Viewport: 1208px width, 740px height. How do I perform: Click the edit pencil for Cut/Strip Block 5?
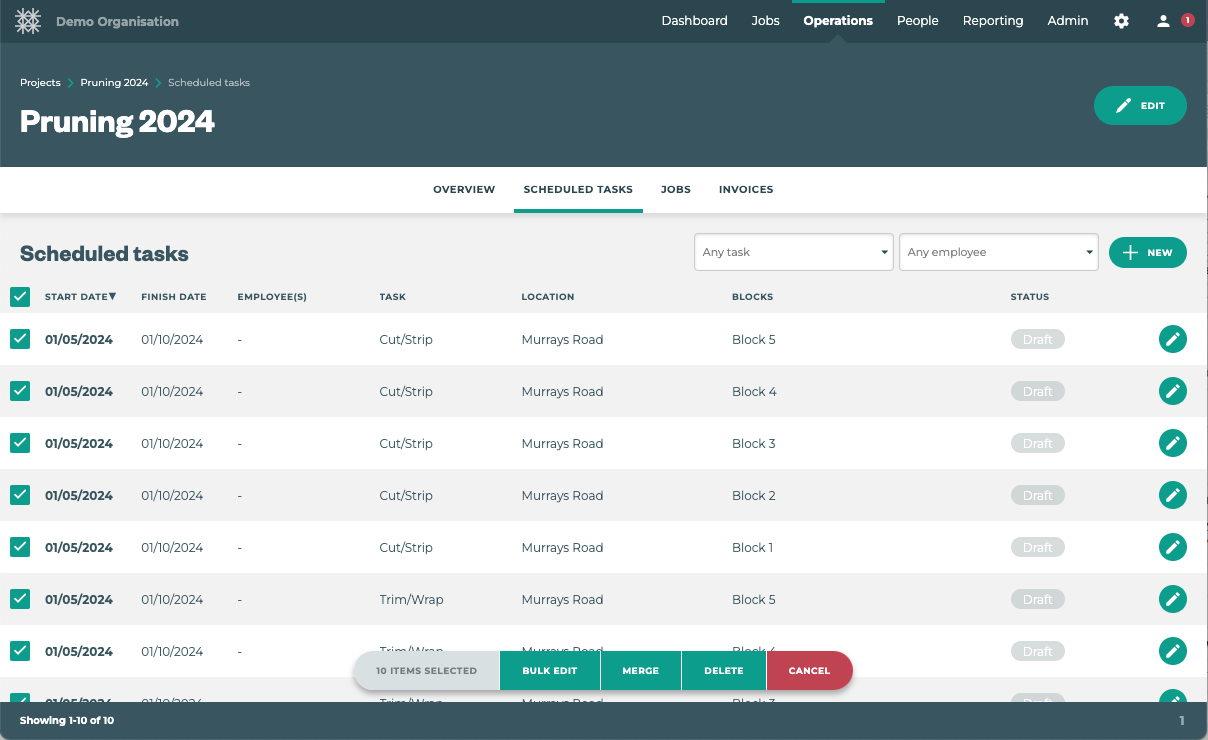(x=1172, y=339)
